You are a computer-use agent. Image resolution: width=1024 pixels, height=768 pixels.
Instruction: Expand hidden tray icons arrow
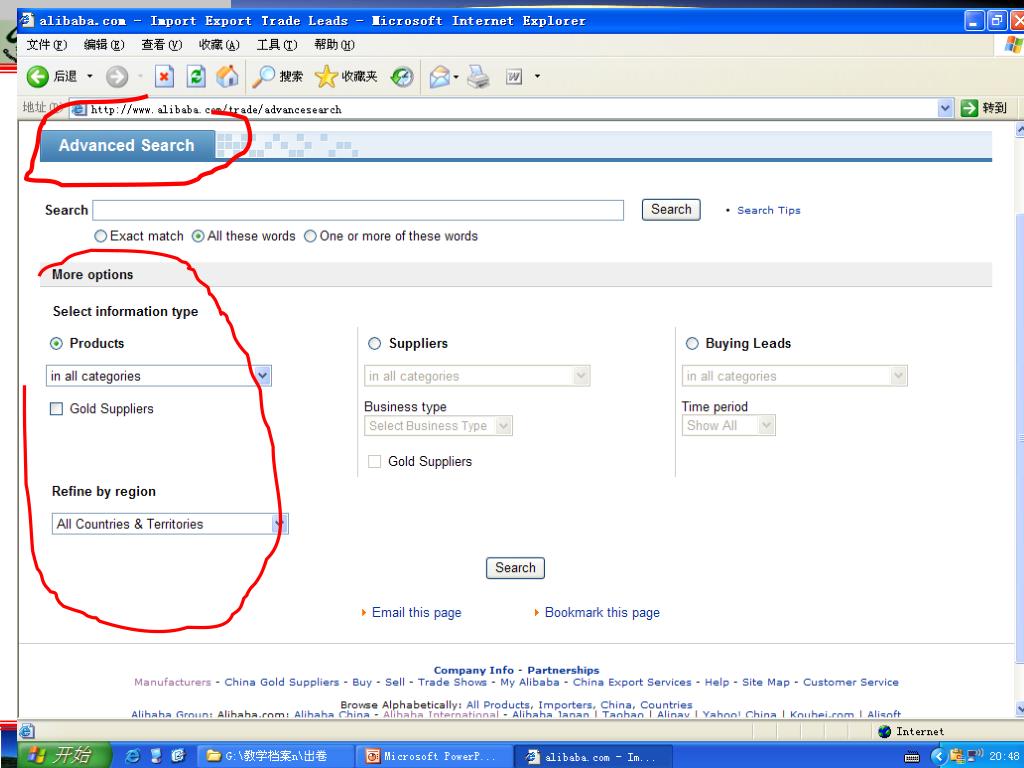tap(938, 756)
